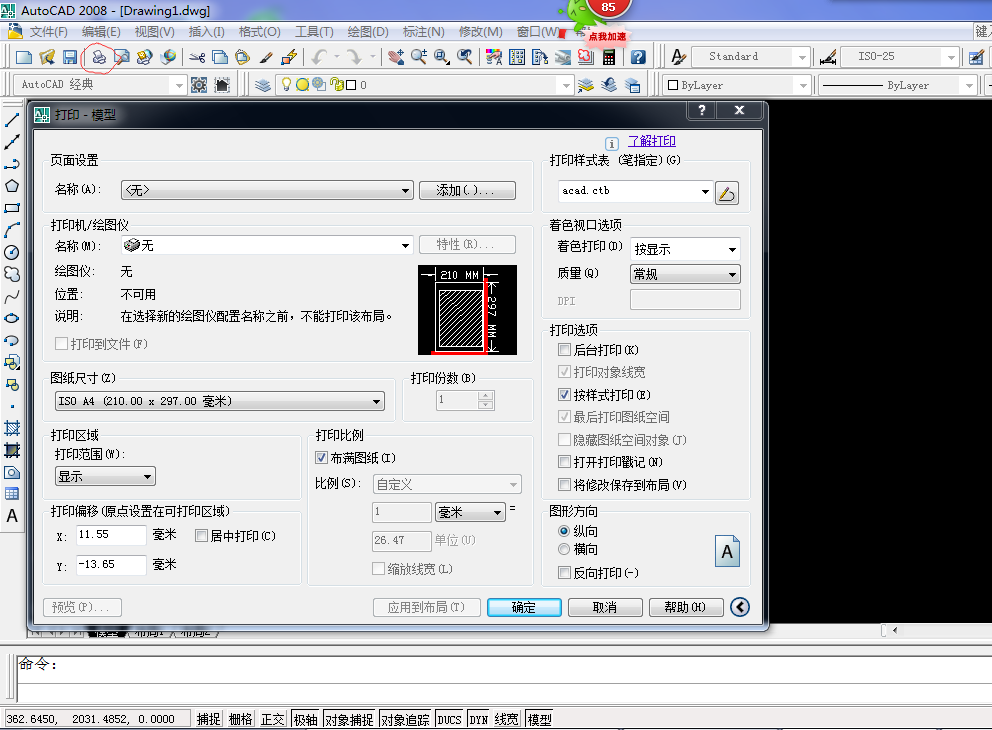Click the 取消 button

point(605,607)
